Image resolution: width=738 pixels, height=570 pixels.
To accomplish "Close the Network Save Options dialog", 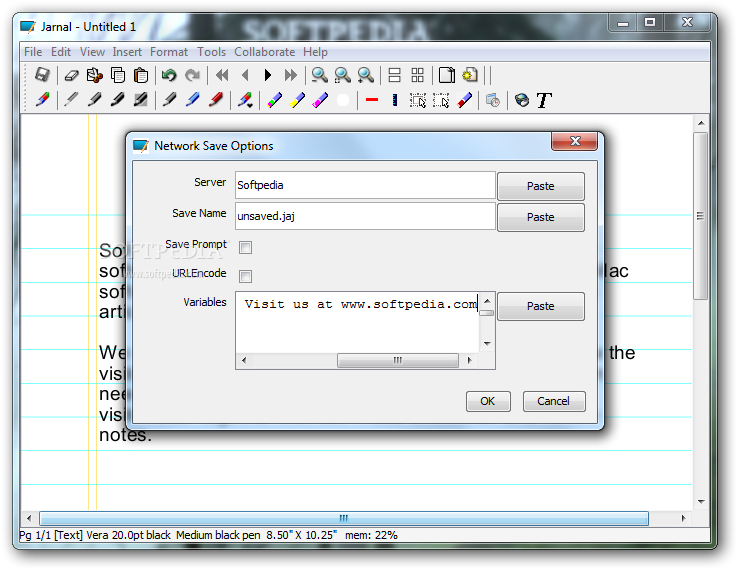I will coord(575,141).
